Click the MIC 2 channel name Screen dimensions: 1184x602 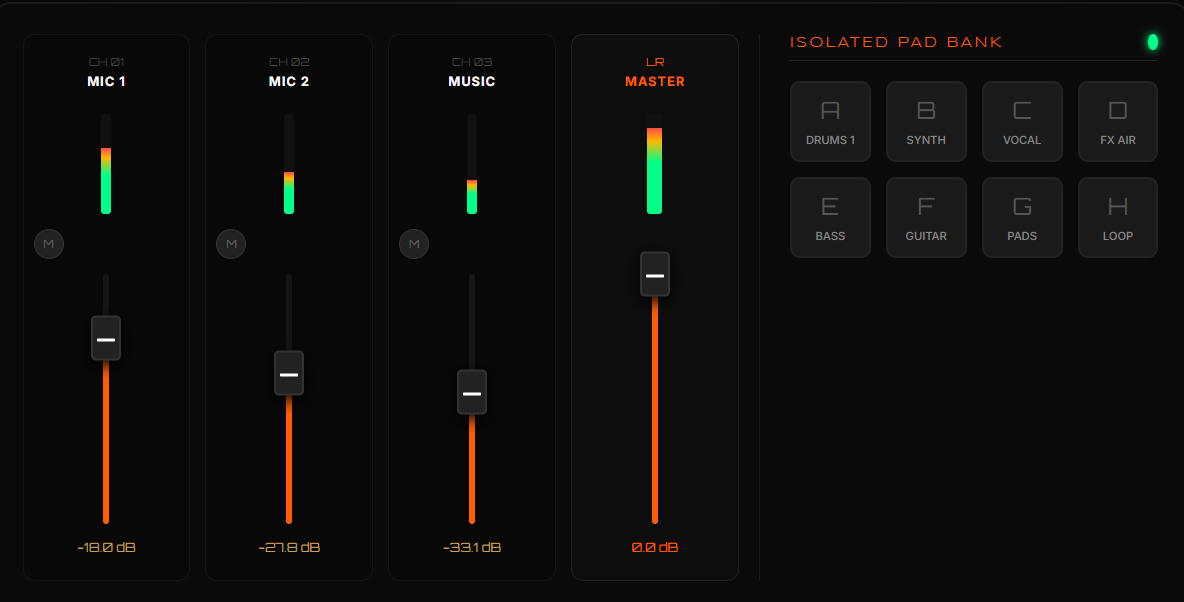(289, 82)
